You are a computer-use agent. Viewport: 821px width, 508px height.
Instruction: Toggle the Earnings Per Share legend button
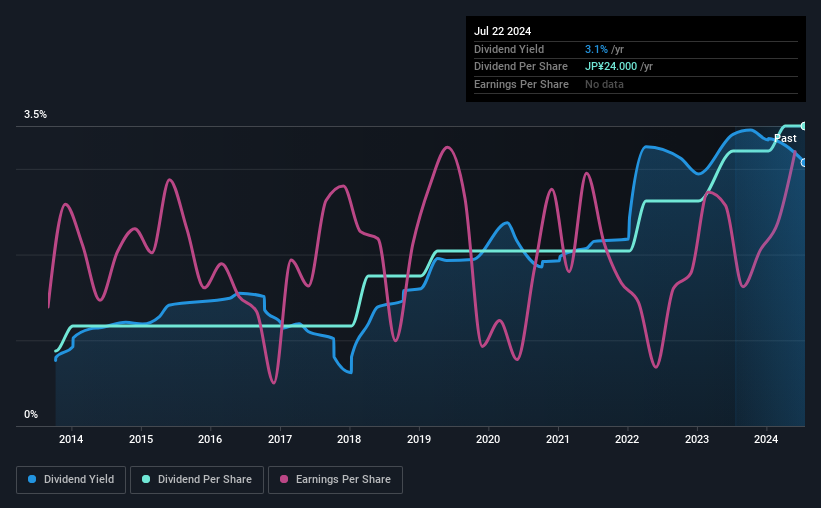tap(335, 480)
